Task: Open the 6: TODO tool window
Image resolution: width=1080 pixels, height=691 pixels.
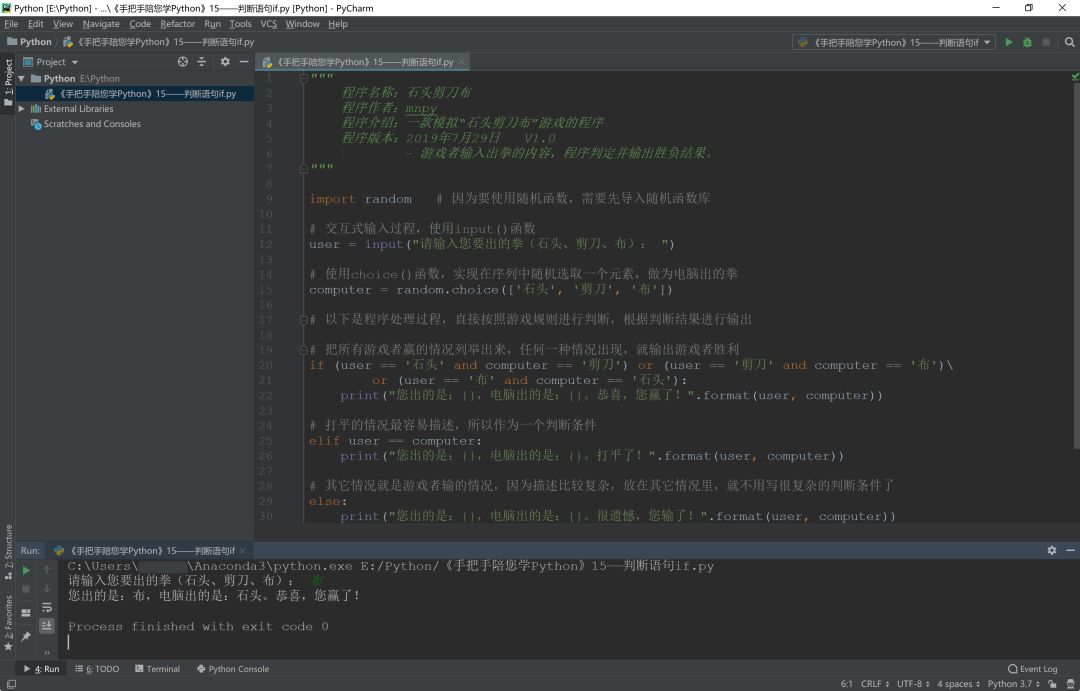Action: click(x=97, y=669)
